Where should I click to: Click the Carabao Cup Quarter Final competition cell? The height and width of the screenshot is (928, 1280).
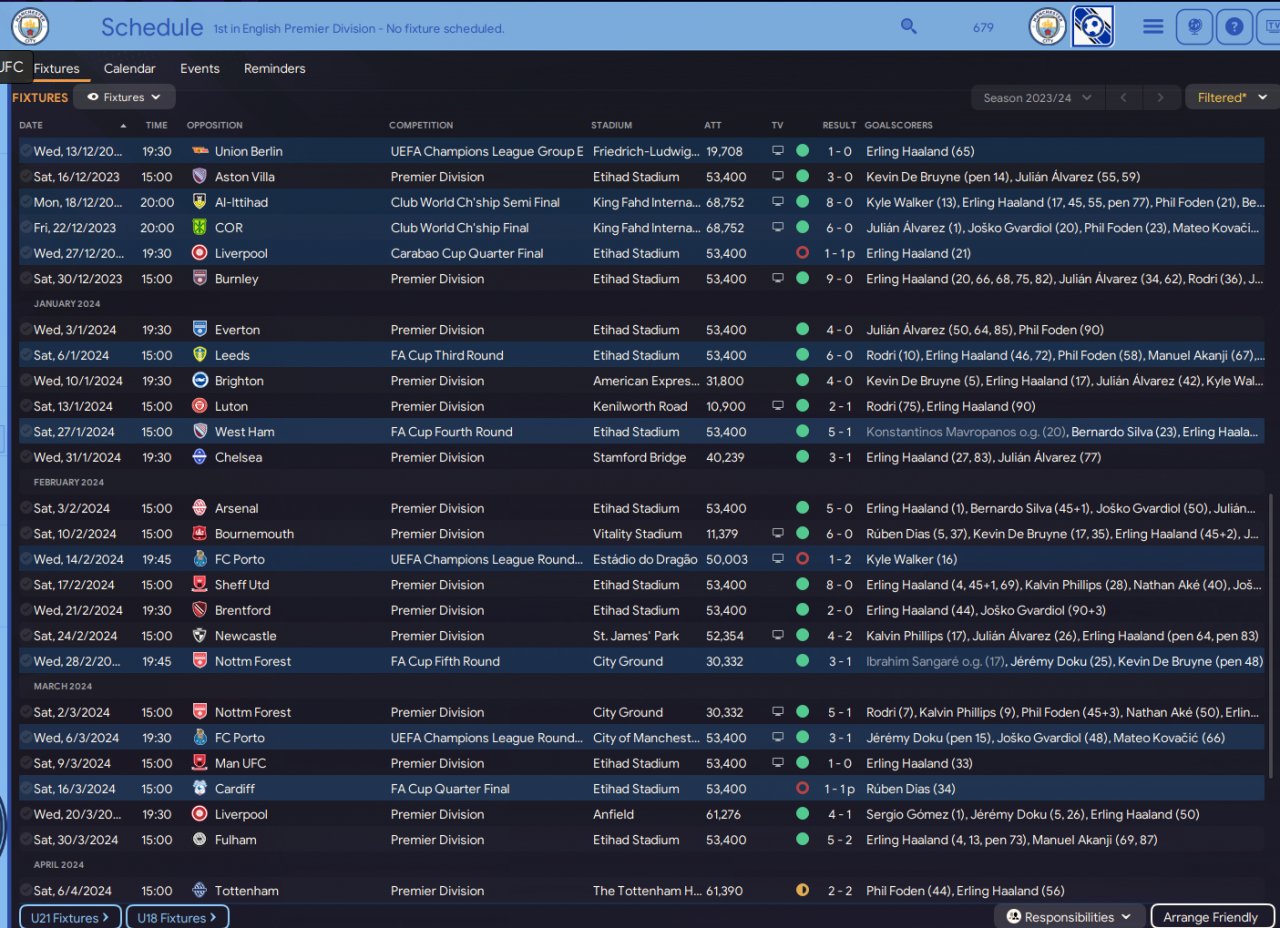pos(467,253)
